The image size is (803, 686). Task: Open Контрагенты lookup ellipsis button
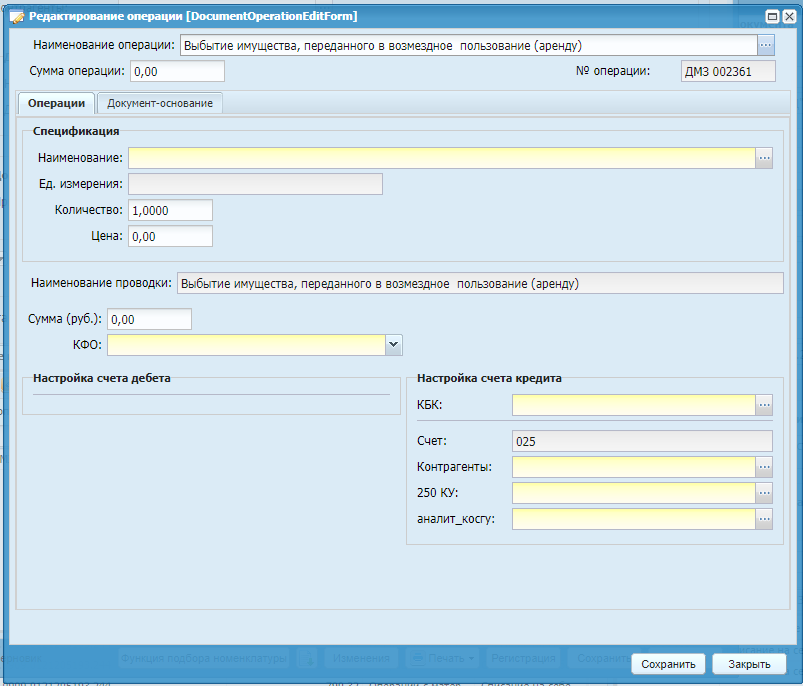coord(764,467)
